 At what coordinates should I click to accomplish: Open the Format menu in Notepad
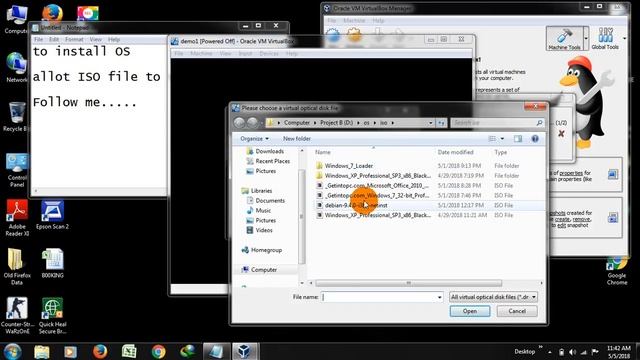(x=74, y=40)
